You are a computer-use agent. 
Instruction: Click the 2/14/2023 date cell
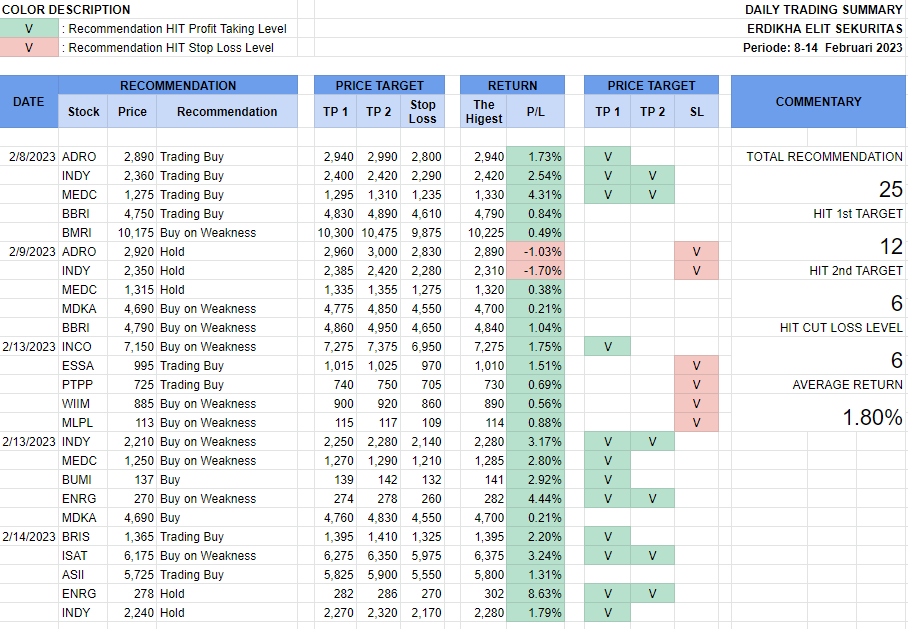click(x=29, y=537)
